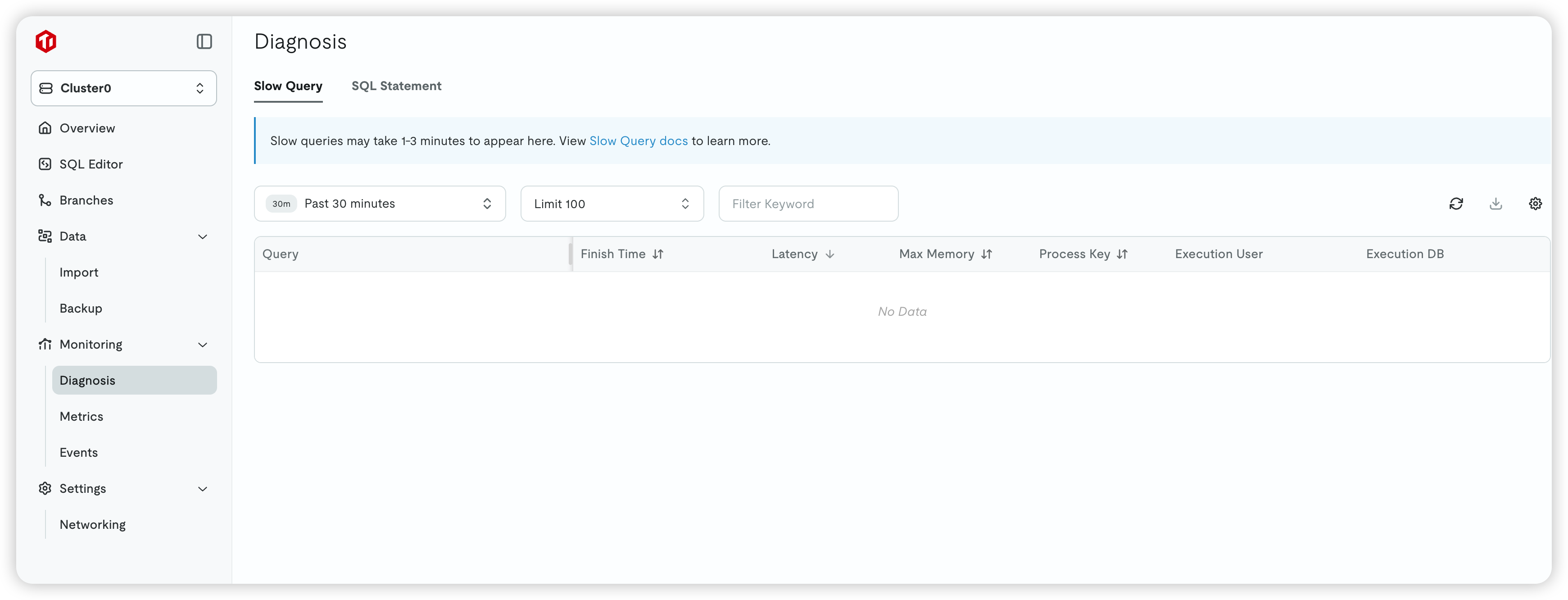Sort by the Max Memory column
1568x600 pixels.
point(986,254)
